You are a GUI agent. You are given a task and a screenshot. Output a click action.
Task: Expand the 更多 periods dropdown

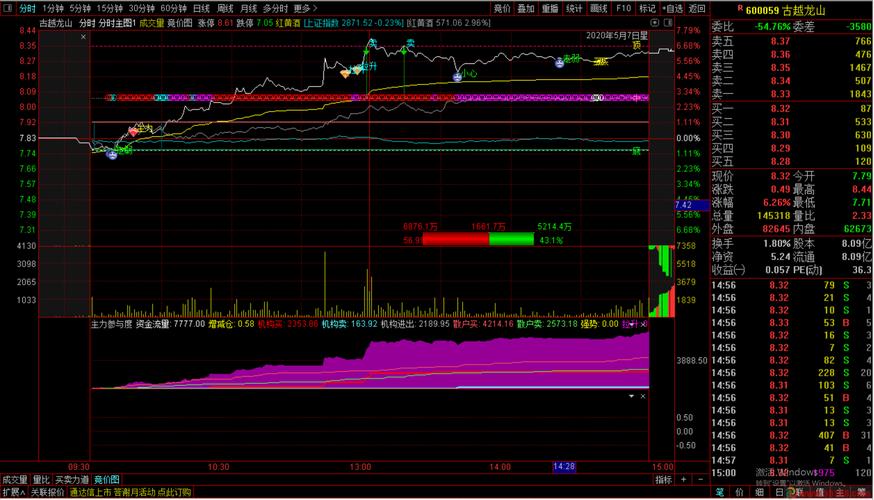coord(303,8)
